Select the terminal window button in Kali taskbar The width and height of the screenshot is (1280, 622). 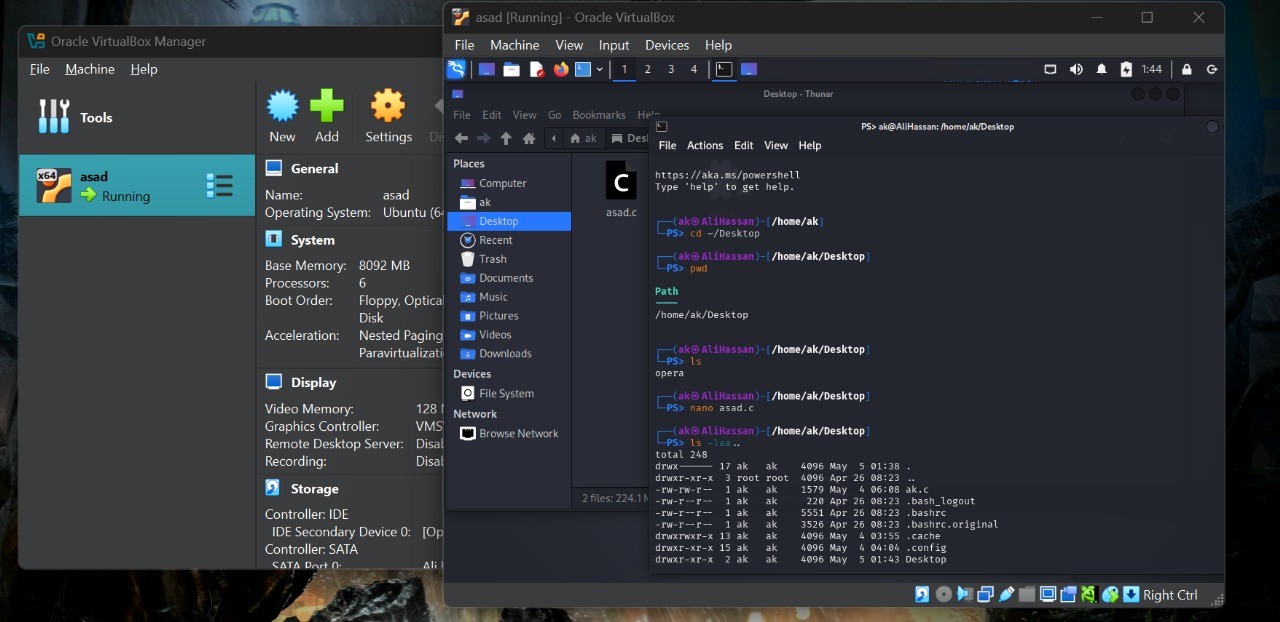coord(724,69)
